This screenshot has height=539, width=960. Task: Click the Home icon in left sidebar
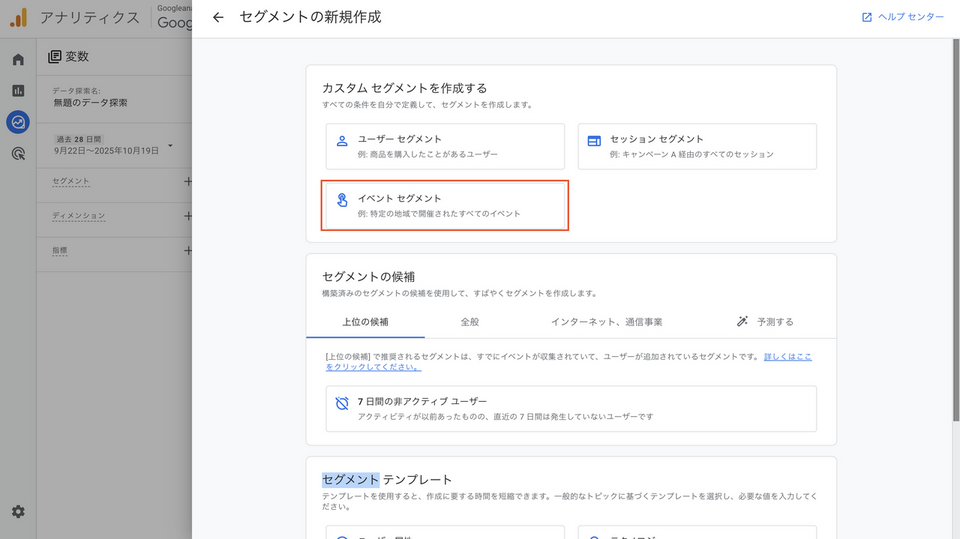18,60
